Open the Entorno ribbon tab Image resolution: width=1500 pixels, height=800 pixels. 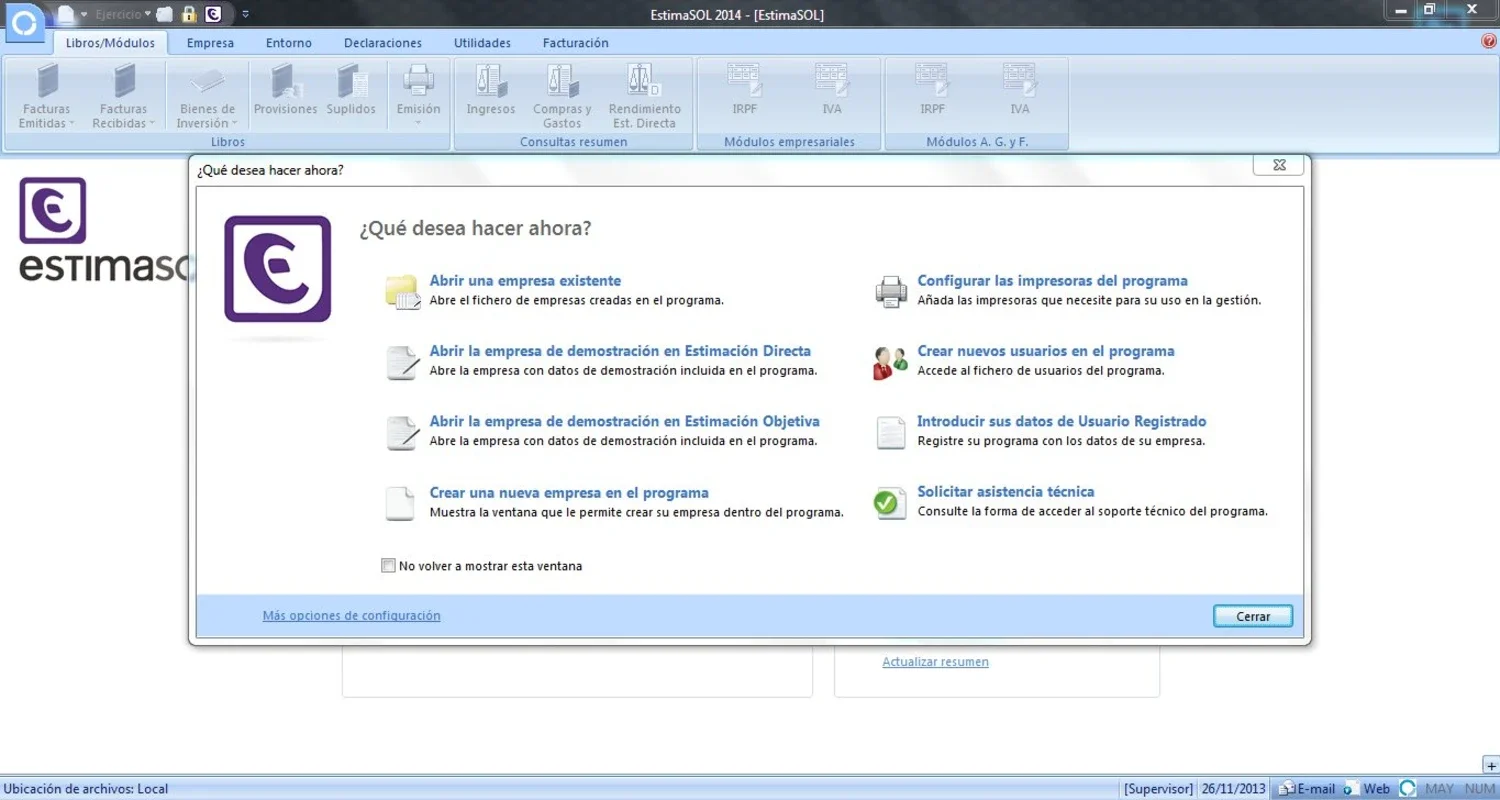click(x=289, y=43)
